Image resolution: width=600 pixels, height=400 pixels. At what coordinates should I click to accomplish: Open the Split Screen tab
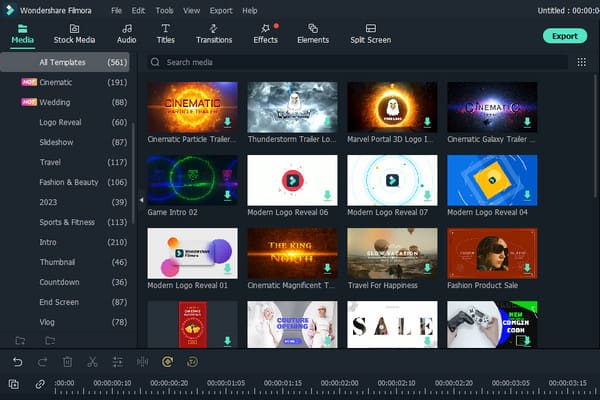(x=371, y=34)
